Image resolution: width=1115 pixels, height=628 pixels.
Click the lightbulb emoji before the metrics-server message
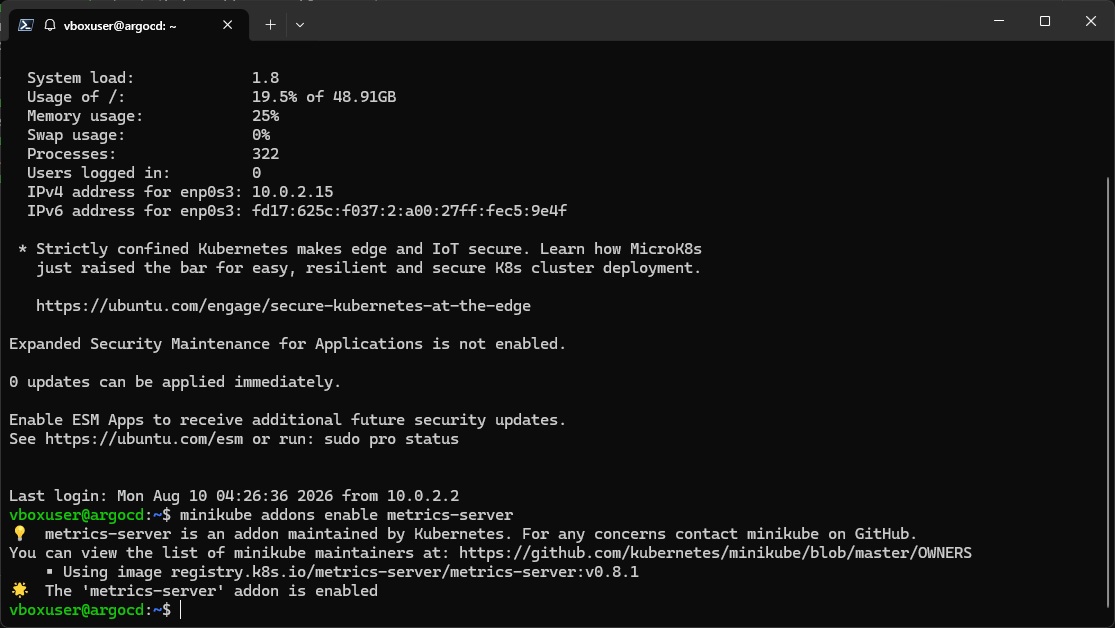pyautogui.click(x=19, y=533)
